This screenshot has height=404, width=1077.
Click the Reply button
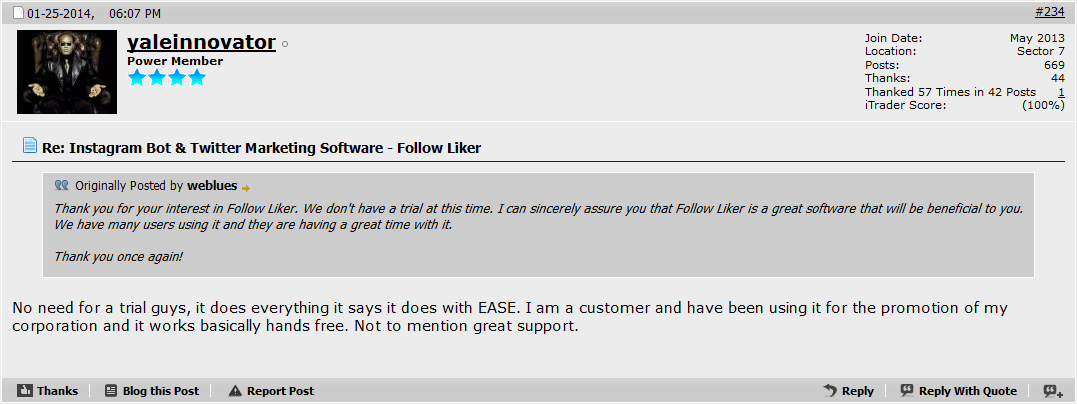point(848,391)
